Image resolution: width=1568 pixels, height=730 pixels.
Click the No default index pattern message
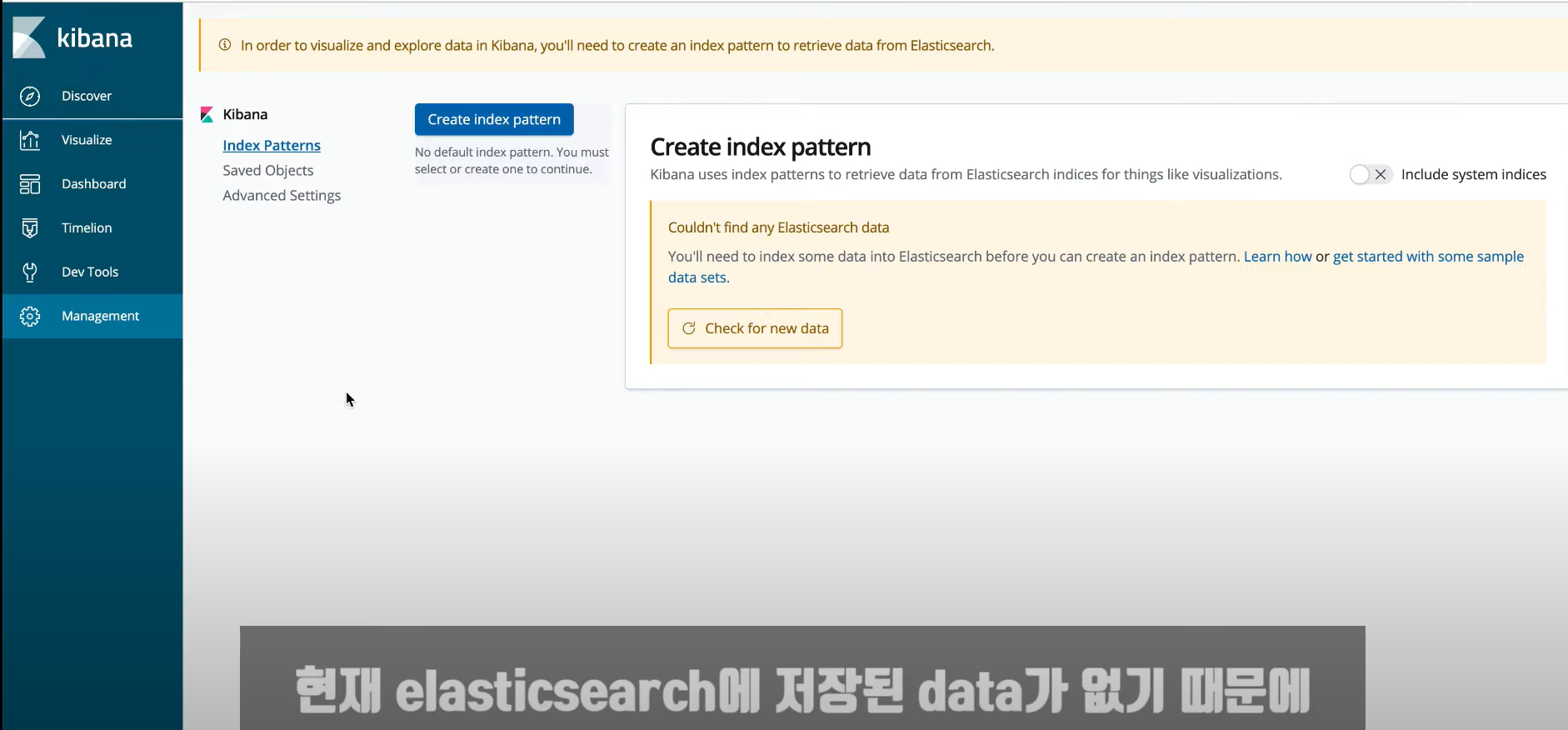click(512, 161)
